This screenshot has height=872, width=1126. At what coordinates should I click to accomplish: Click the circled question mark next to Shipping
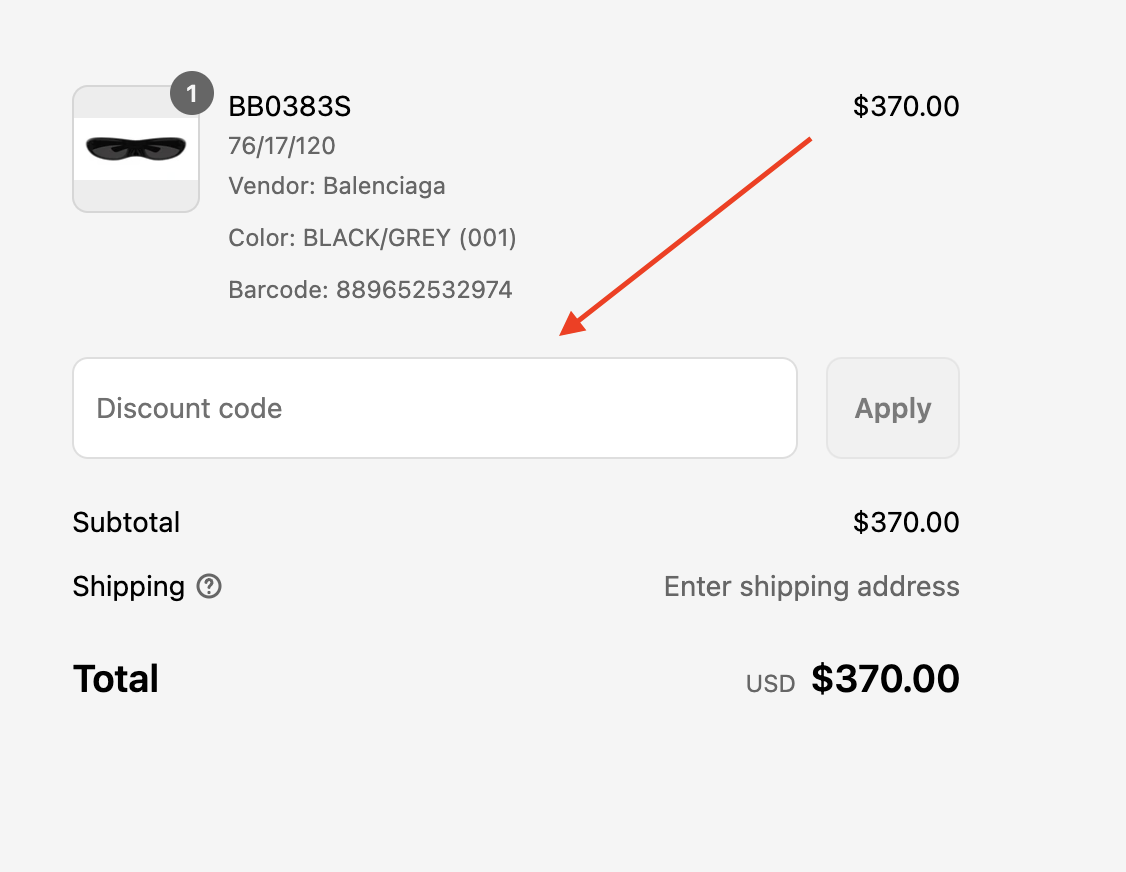(208, 587)
